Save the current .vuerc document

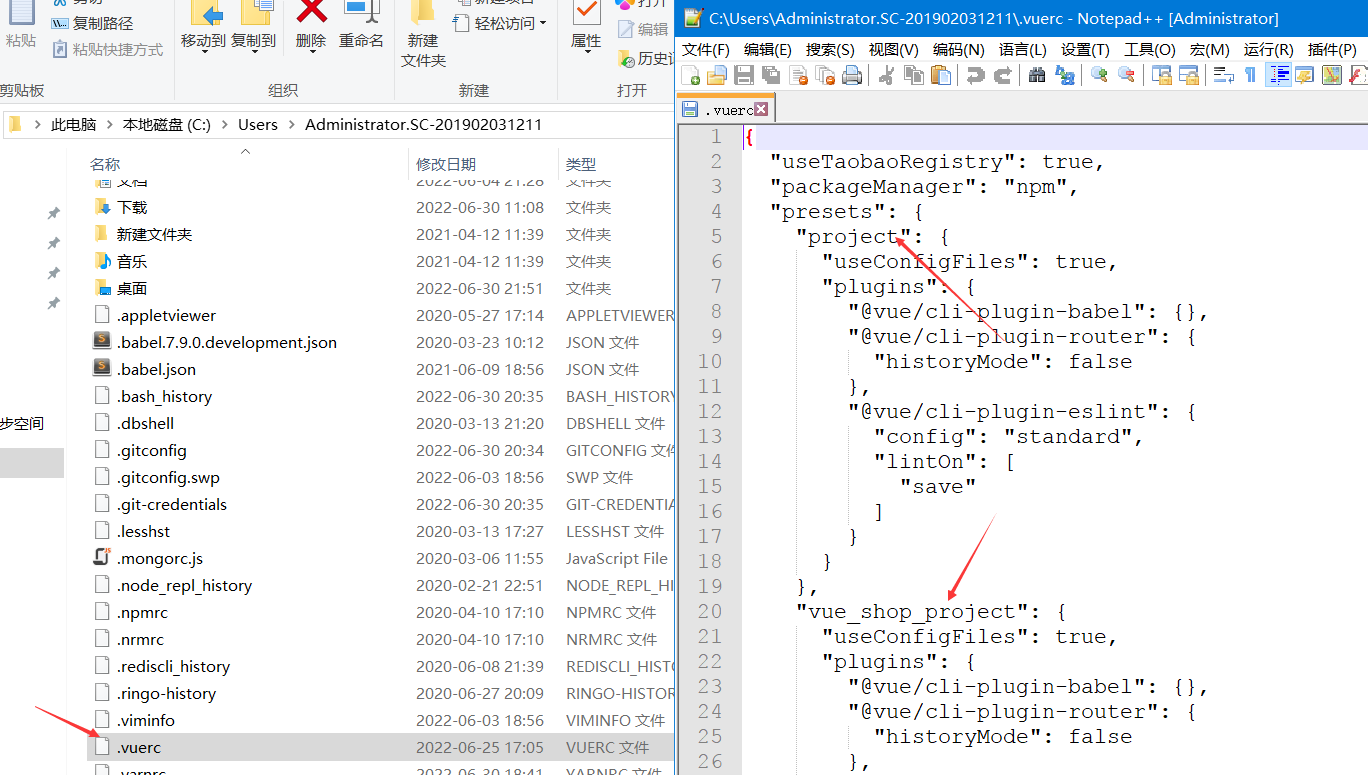[744, 75]
